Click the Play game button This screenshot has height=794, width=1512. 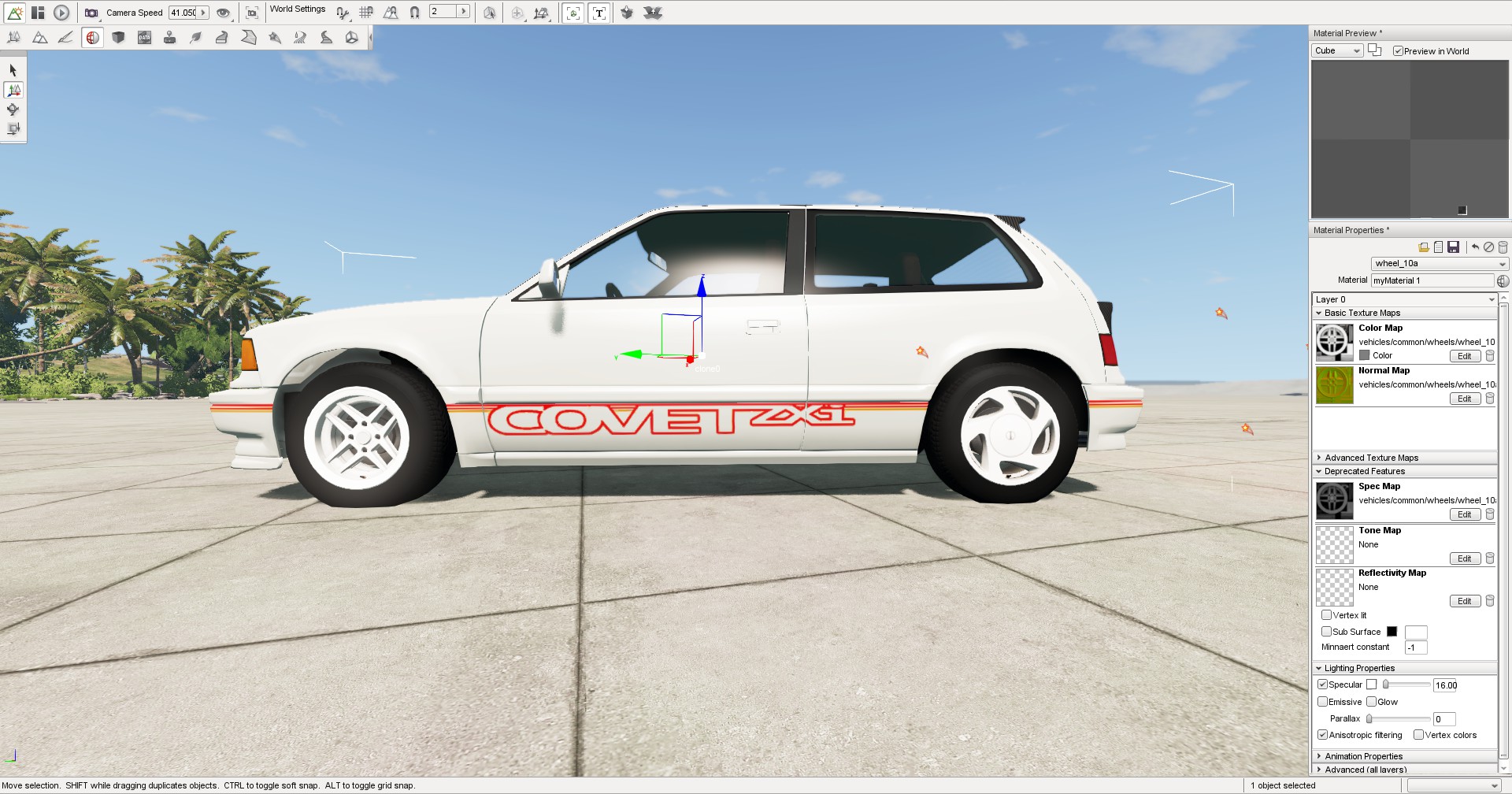[x=61, y=13]
